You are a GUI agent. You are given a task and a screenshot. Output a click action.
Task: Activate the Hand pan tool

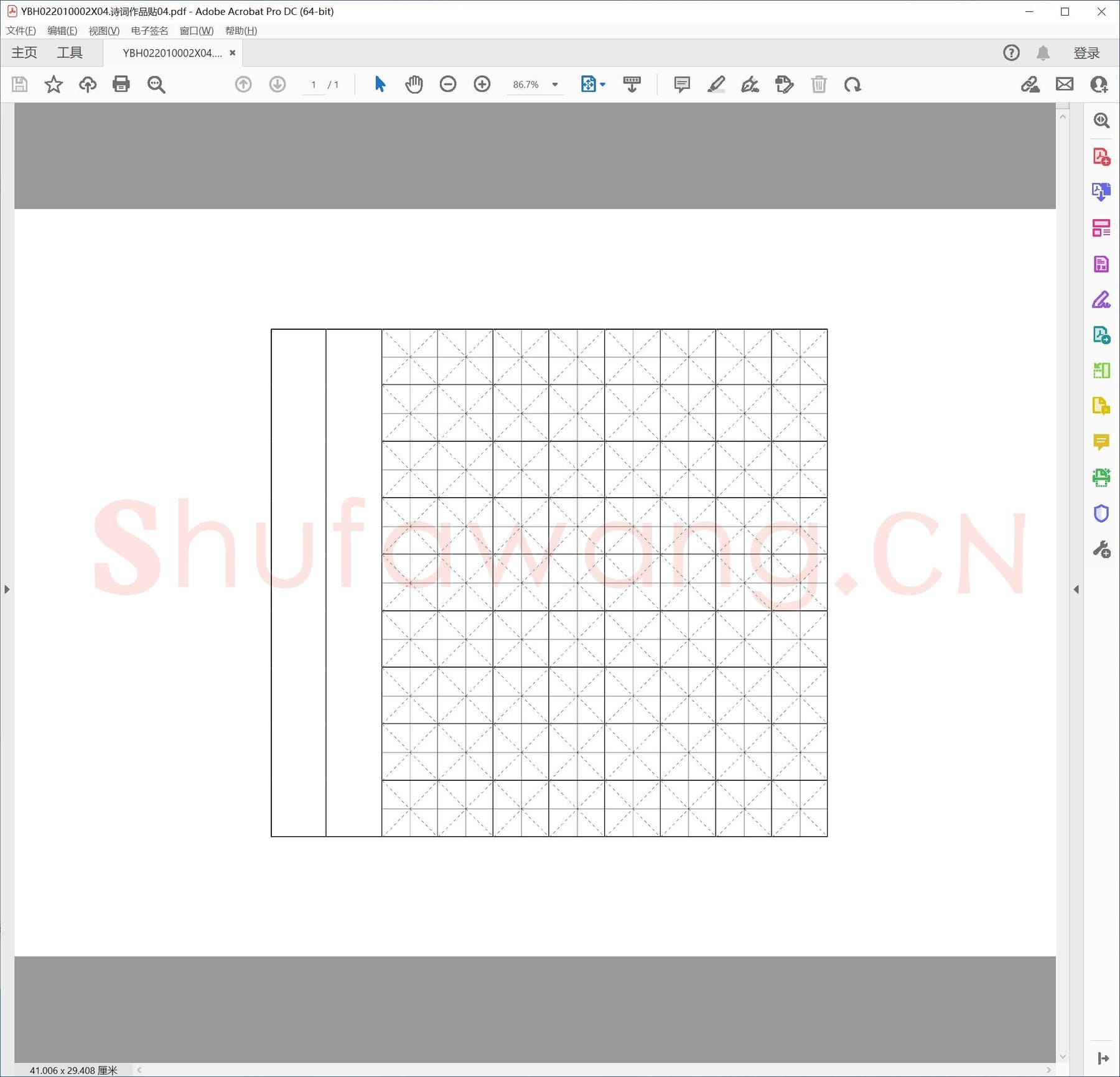pos(414,84)
